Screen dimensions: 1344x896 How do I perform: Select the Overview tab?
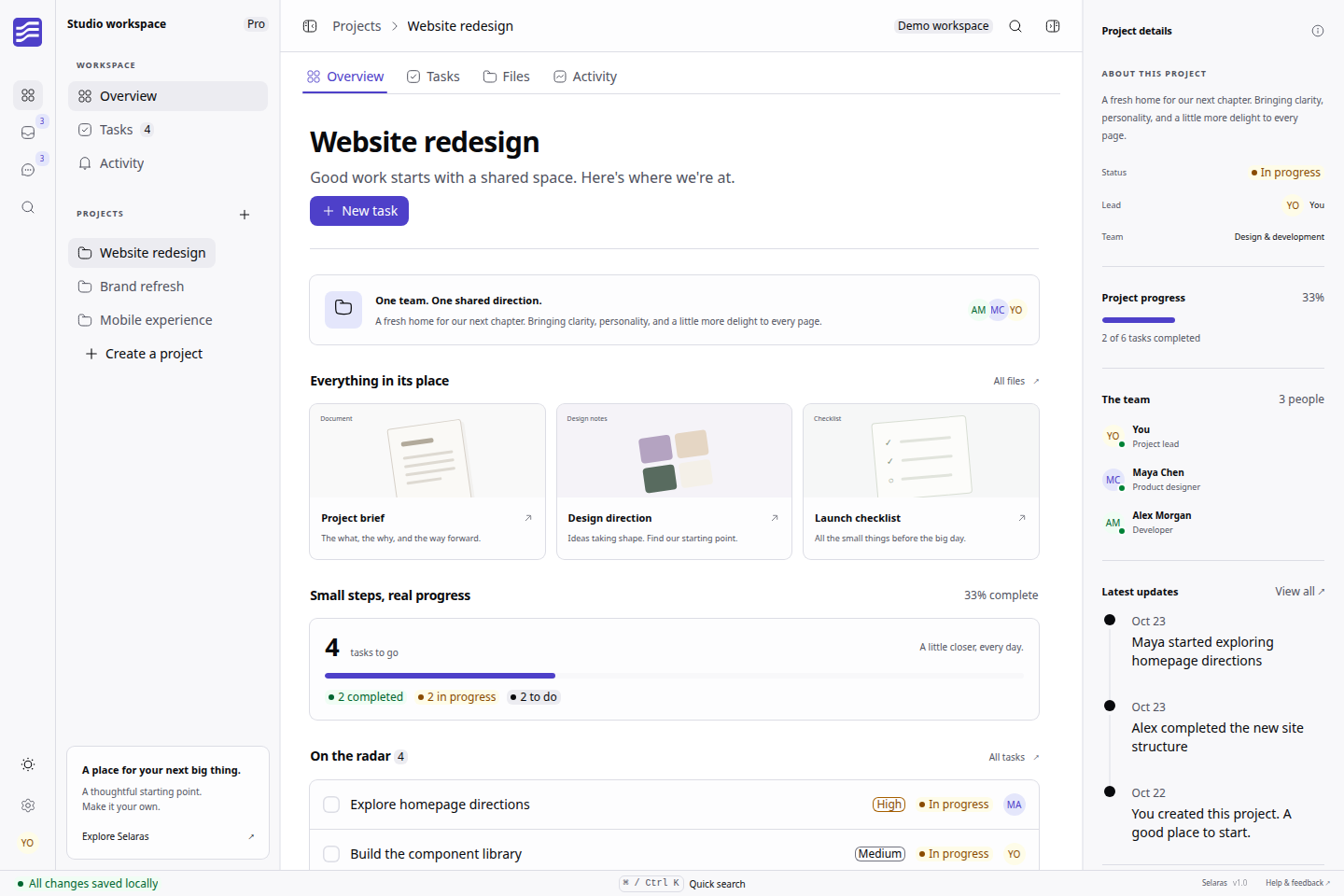[x=345, y=77]
